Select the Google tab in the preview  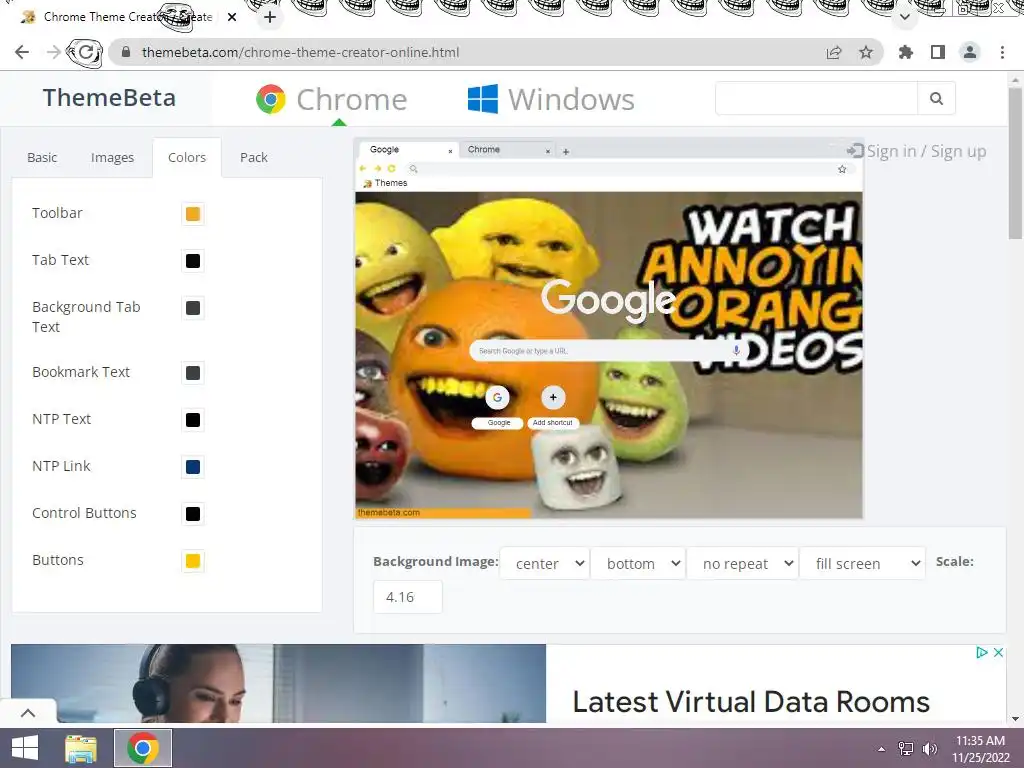[x=408, y=150]
